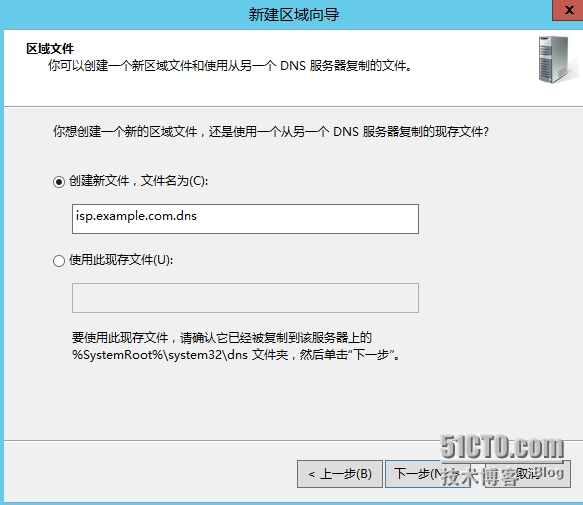Click the Blog watermark text

[550, 473]
